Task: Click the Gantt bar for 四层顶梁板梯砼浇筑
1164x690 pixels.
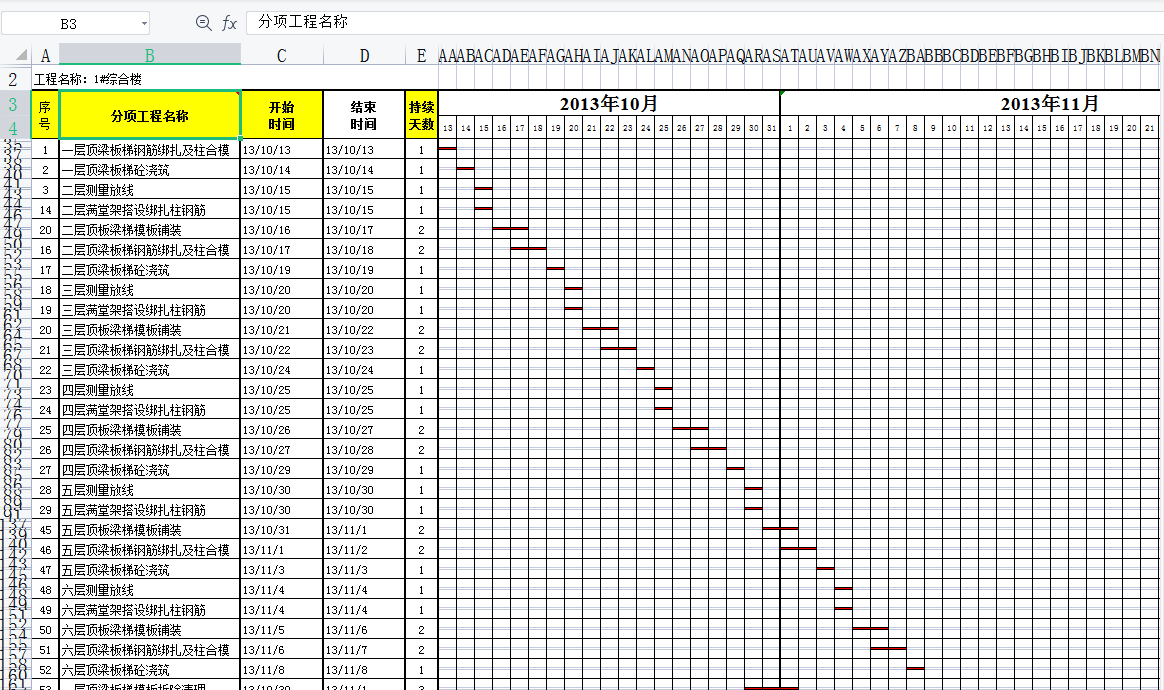Action: pos(736,469)
